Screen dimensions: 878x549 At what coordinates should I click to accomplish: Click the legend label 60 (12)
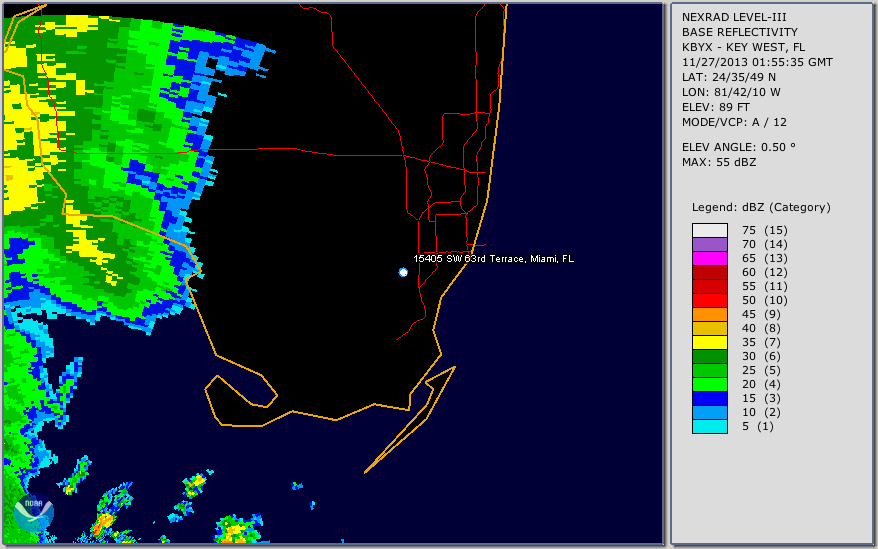point(765,272)
